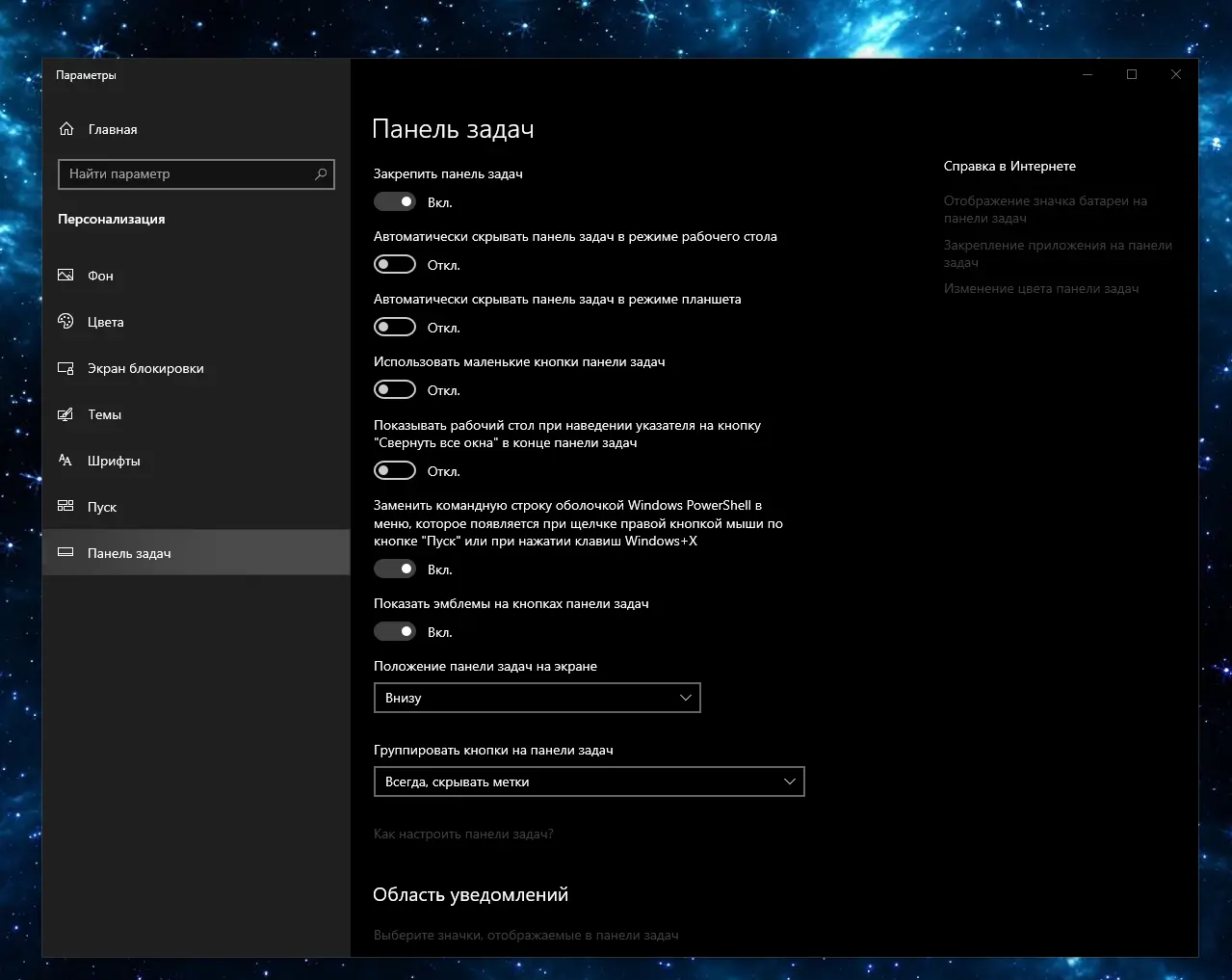This screenshot has width=1232, height=980.
Task: Turn off Показать эмблемы на кнопках toggle
Action: click(x=395, y=631)
